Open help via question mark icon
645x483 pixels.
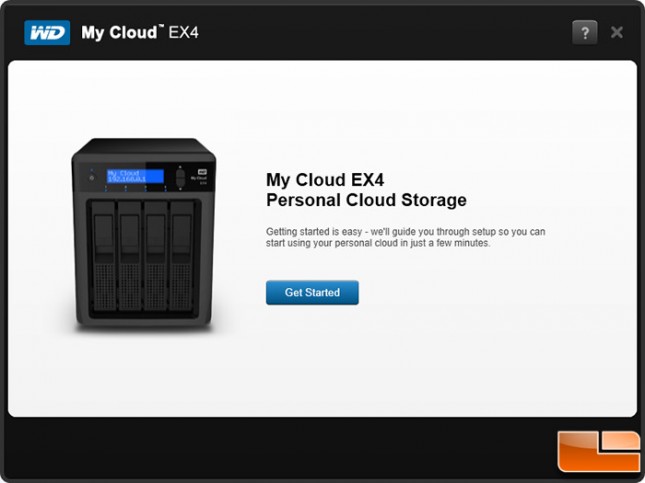tap(585, 33)
